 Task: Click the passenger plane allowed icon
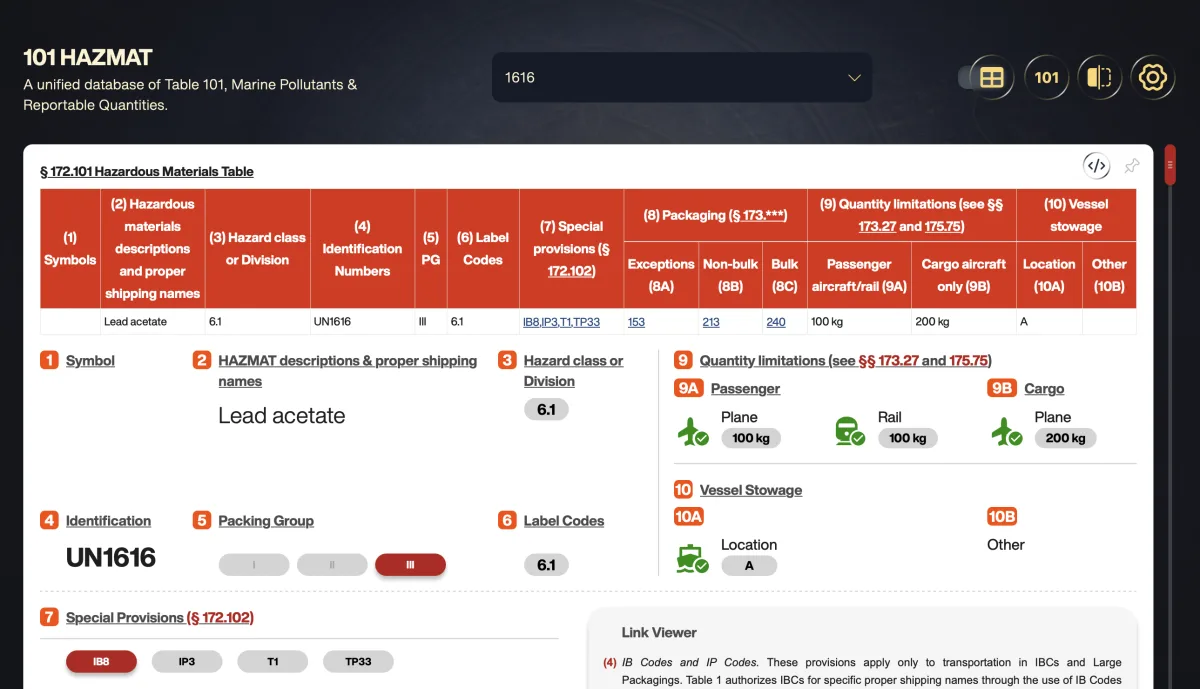coord(693,431)
